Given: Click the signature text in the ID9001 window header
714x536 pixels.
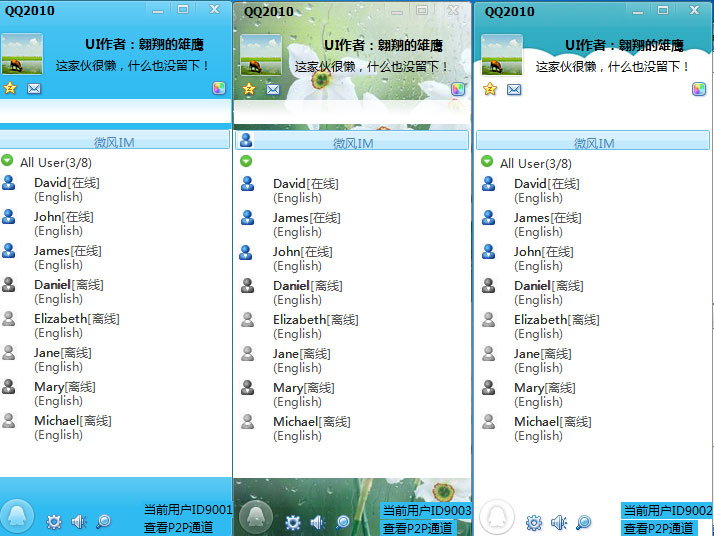Looking at the screenshot, I should [132, 66].
